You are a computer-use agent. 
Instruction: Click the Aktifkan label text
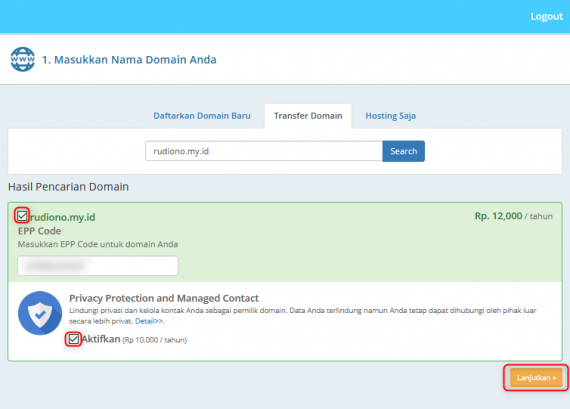point(101,339)
